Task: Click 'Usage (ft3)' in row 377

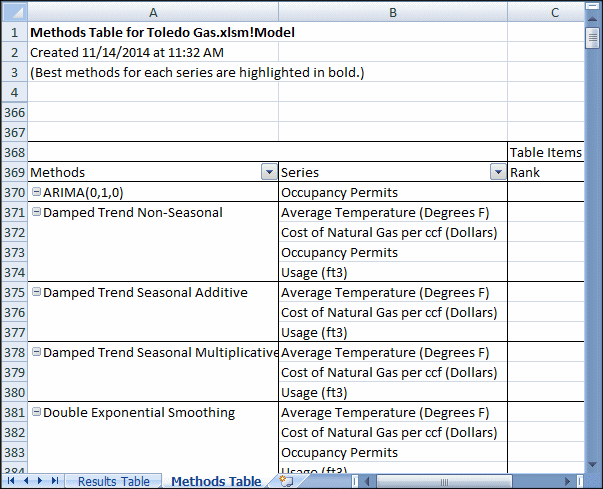Action: pyautogui.click(x=314, y=332)
